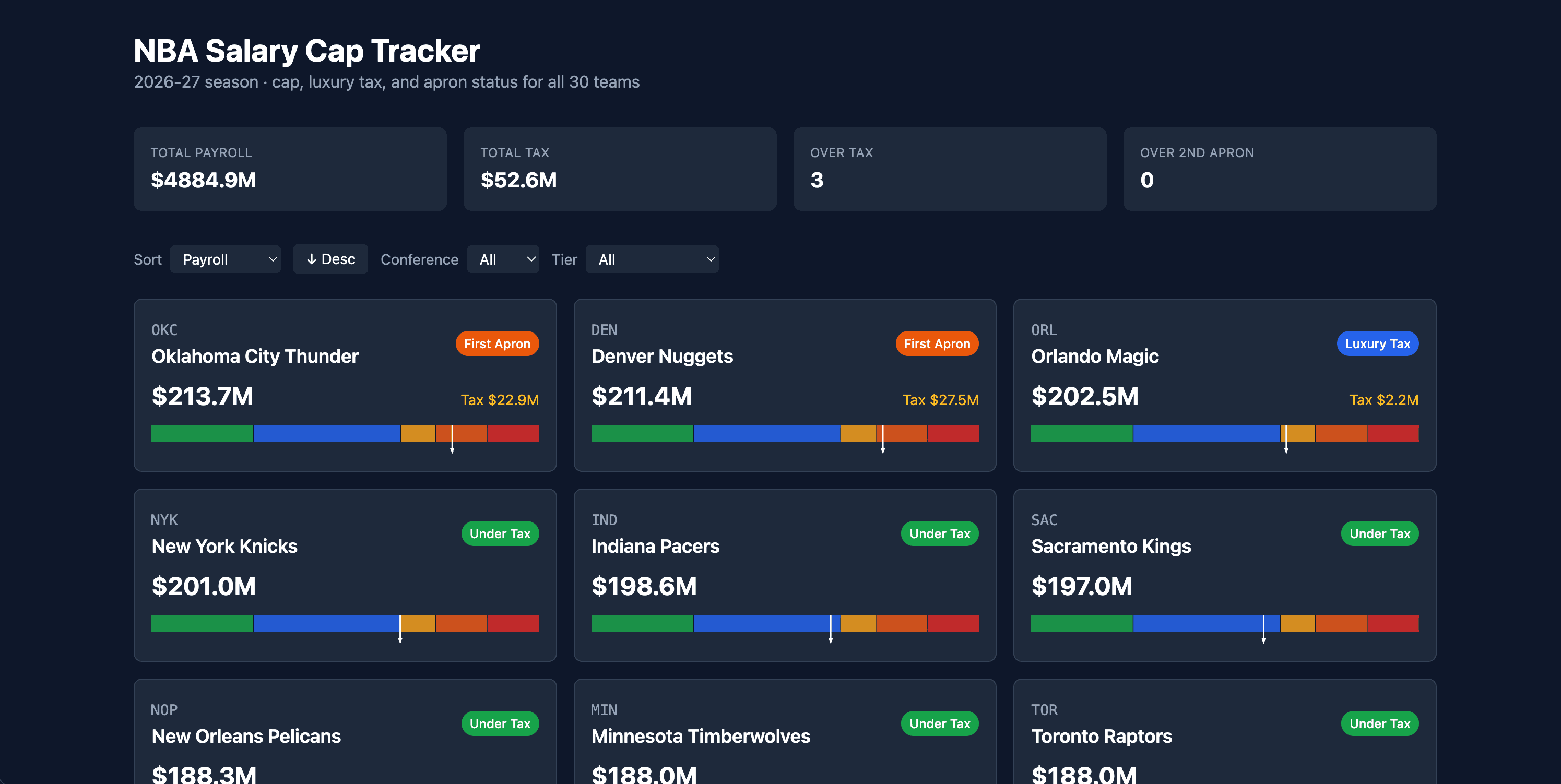Screen dimensions: 1561x784
Task: Click the payroll marker on Pacers' cap bar
Action: 830,628
